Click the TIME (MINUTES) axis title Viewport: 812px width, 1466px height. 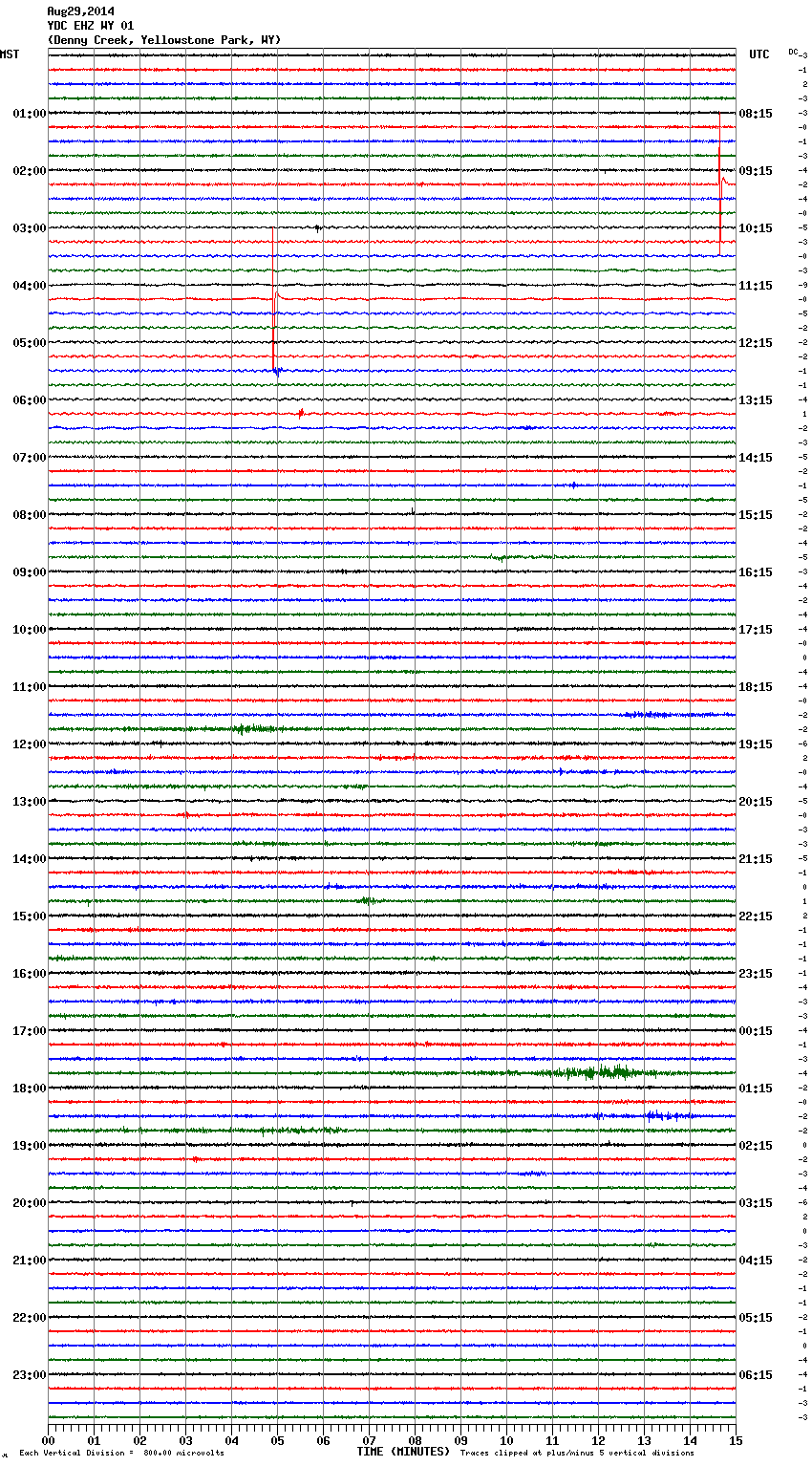pyautogui.click(x=403, y=1452)
